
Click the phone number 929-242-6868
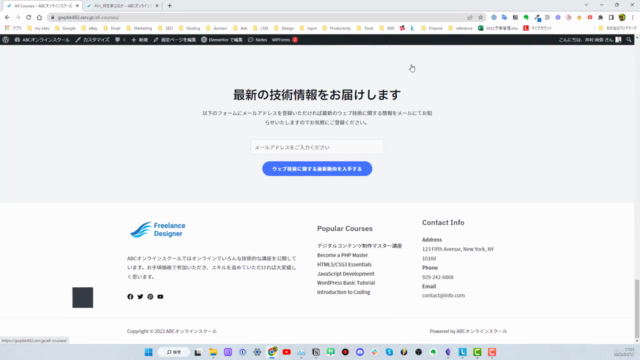click(x=438, y=277)
